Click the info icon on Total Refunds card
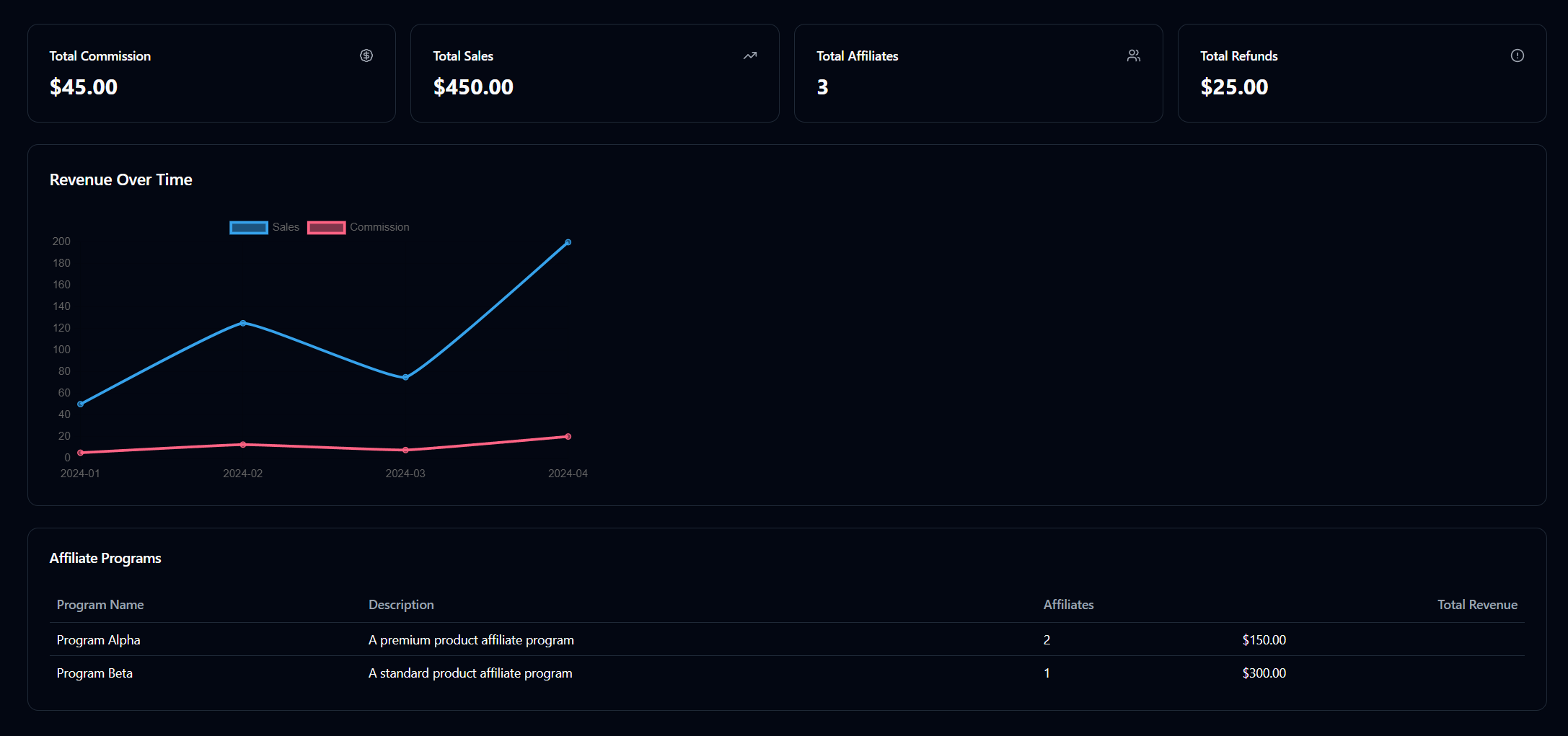The height and width of the screenshot is (736, 1568). coord(1518,56)
